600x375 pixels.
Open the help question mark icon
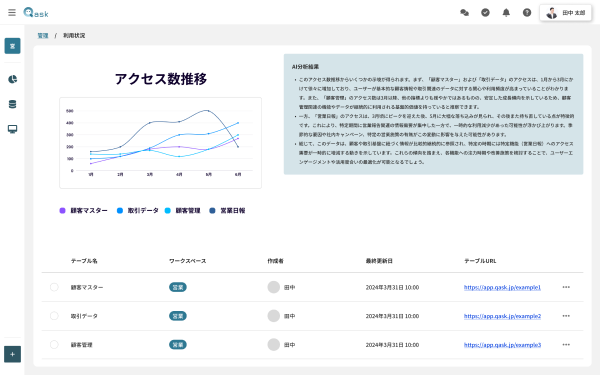527,13
